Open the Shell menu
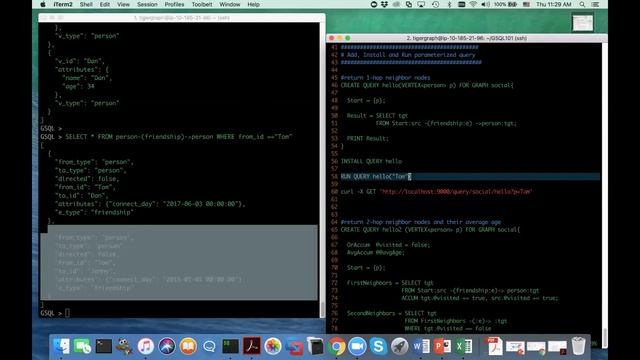The height and width of the screenshot is (360, 640). [86, 4]
